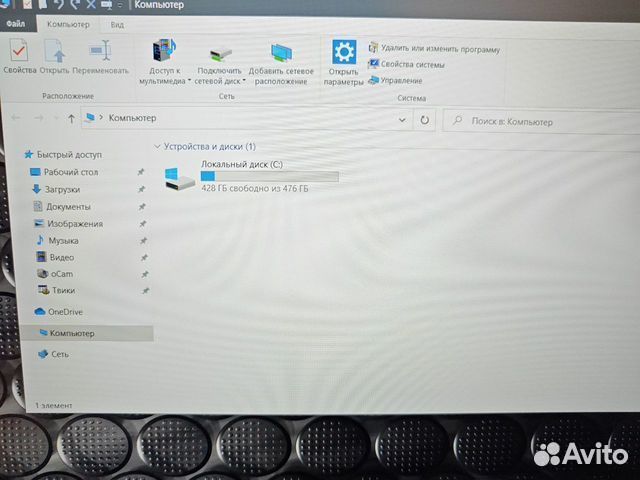640x480 pixels.
Task: Click Удалить или изменить программу
Action: [x=434, y=49]
